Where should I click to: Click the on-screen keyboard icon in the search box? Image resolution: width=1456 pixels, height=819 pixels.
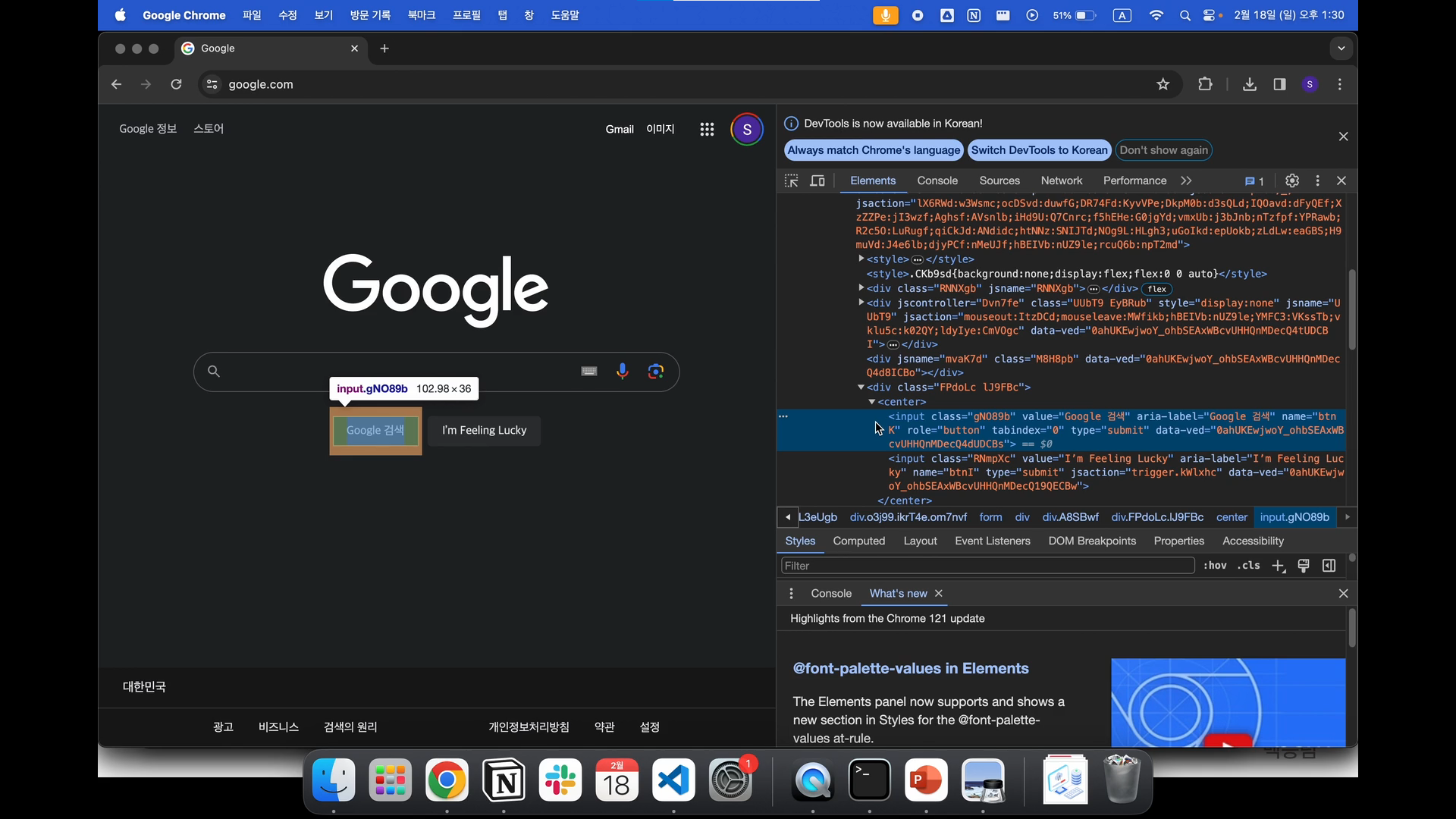(589, 372)
